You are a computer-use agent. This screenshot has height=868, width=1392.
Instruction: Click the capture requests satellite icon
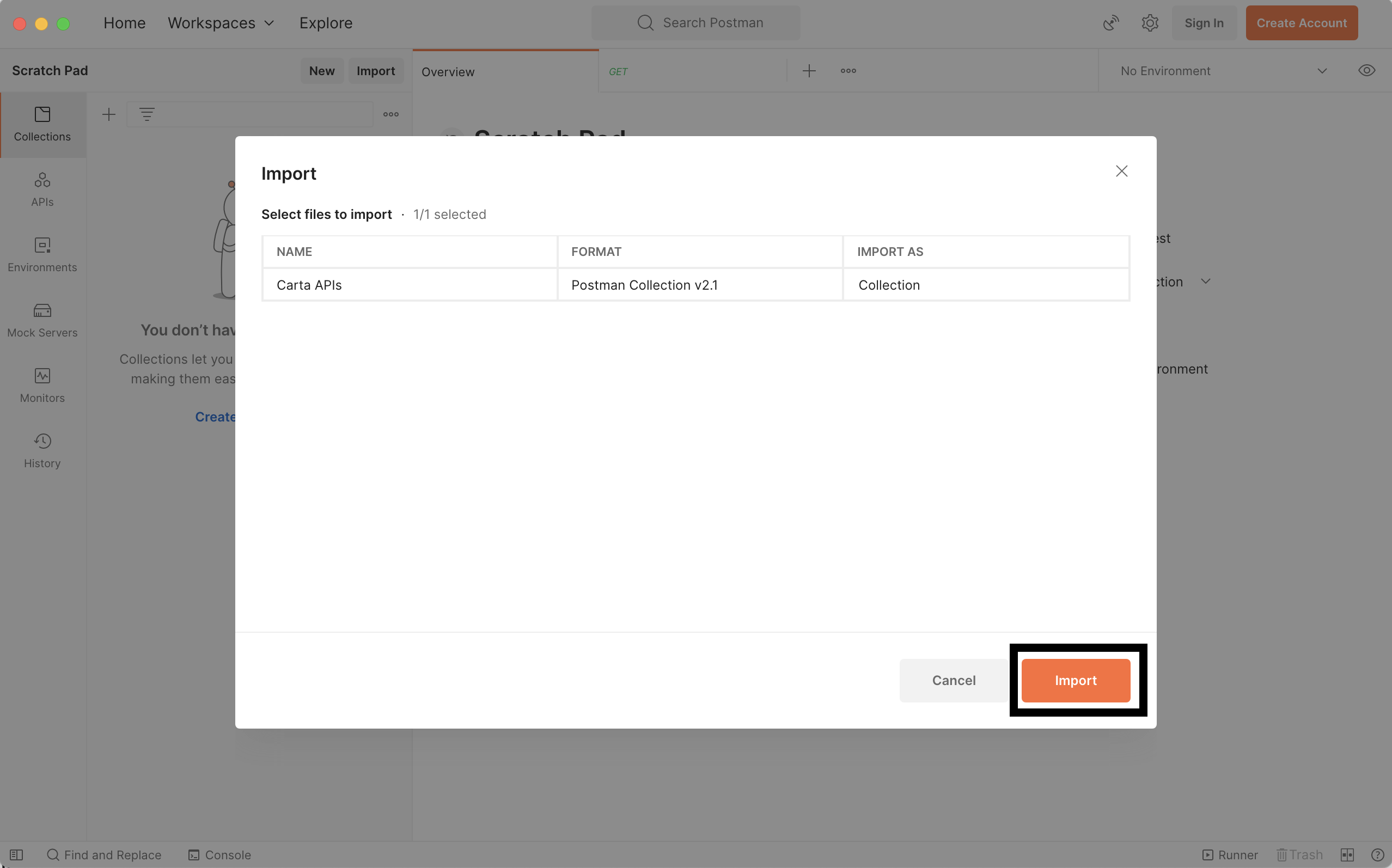tap(1111, 23)
